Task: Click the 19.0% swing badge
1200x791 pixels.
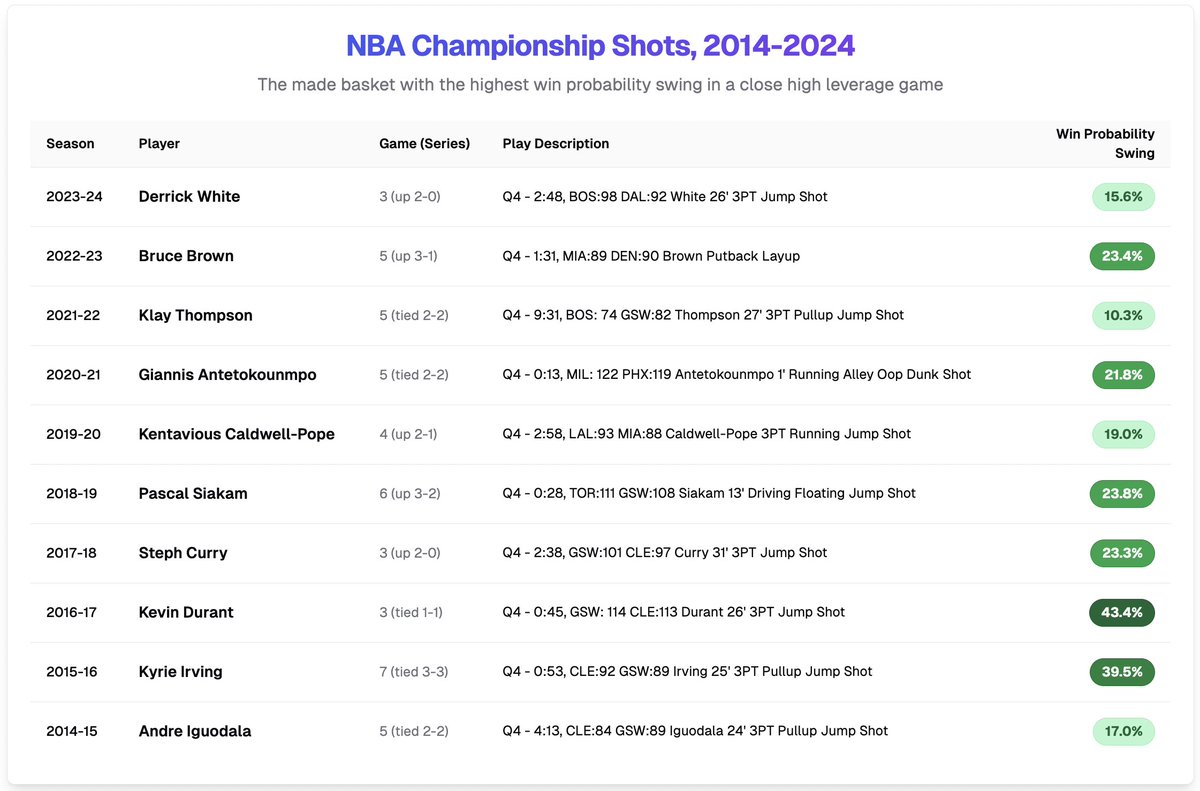Action: tap(1123, 434)
